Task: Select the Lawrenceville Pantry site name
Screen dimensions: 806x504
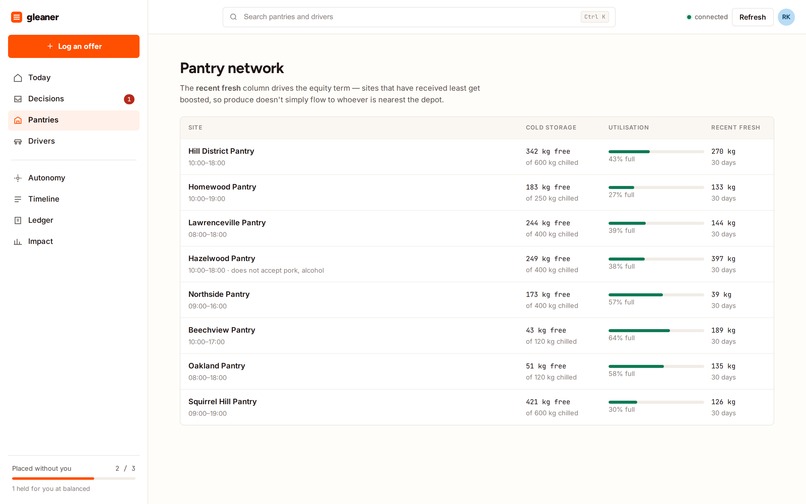Action: 227,223
